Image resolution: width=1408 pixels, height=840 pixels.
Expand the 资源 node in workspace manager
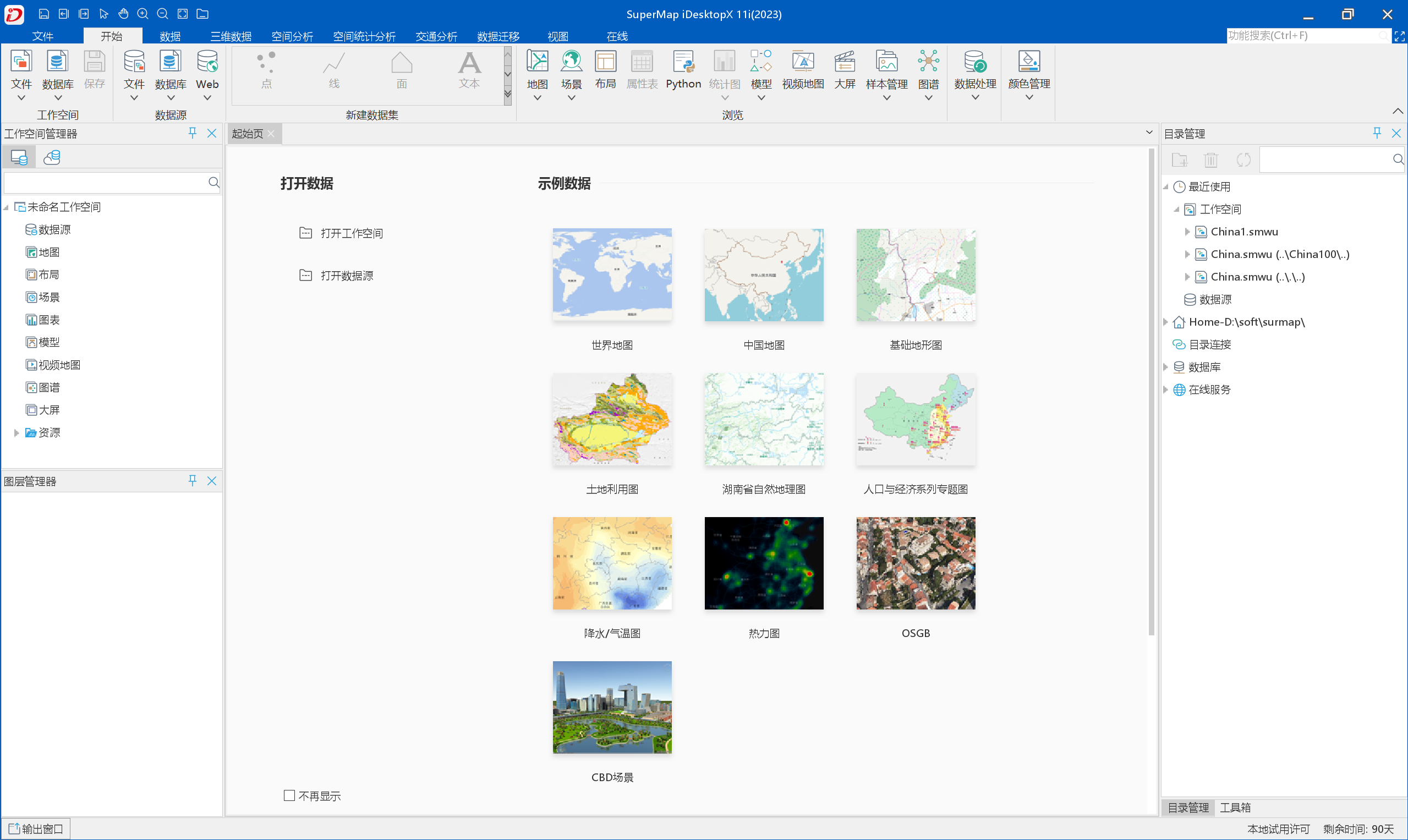[15, 432]
